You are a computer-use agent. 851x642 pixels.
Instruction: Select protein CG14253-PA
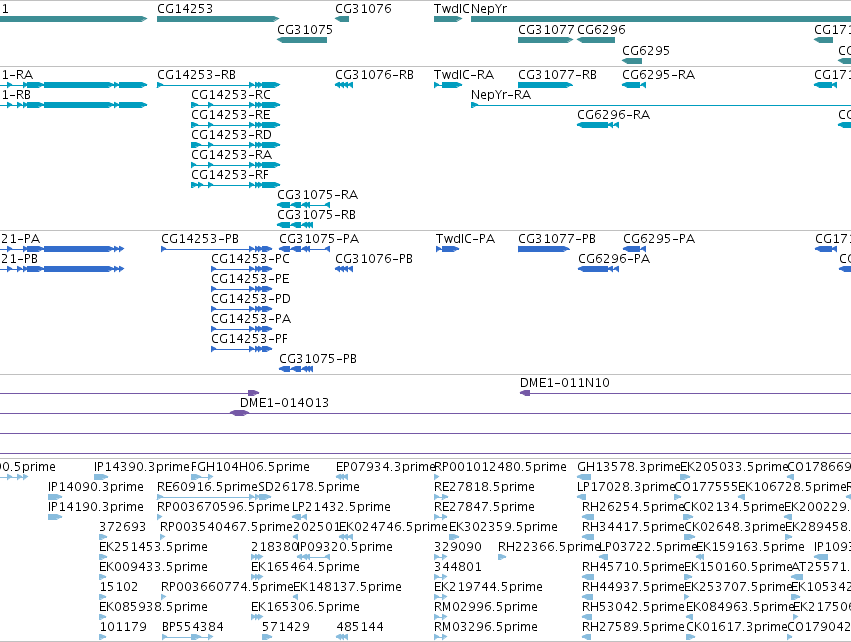point(251,320)
